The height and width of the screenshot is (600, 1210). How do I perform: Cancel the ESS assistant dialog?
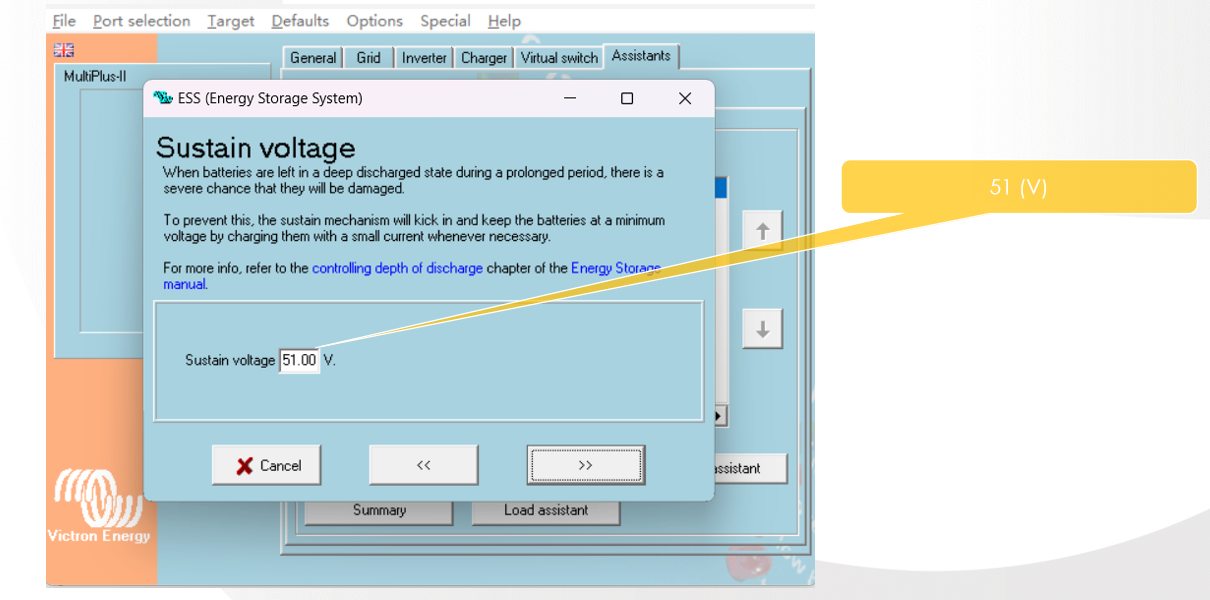(267, 465)
